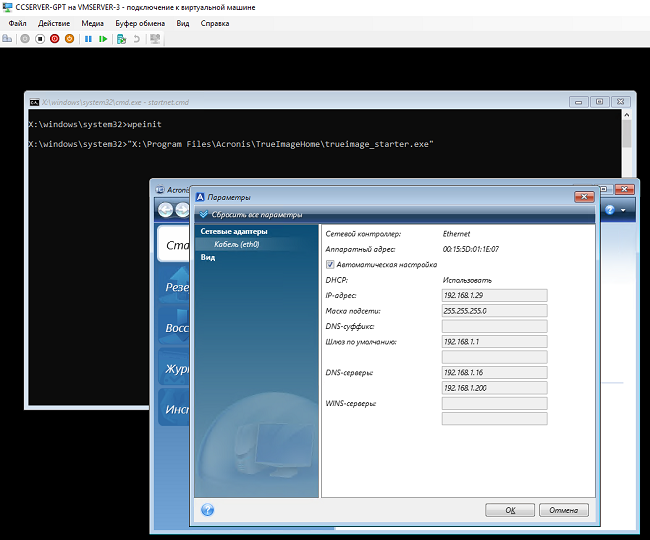Pause the virtual machine from toolbar
The image size is (650, 540).
(88, 39)
